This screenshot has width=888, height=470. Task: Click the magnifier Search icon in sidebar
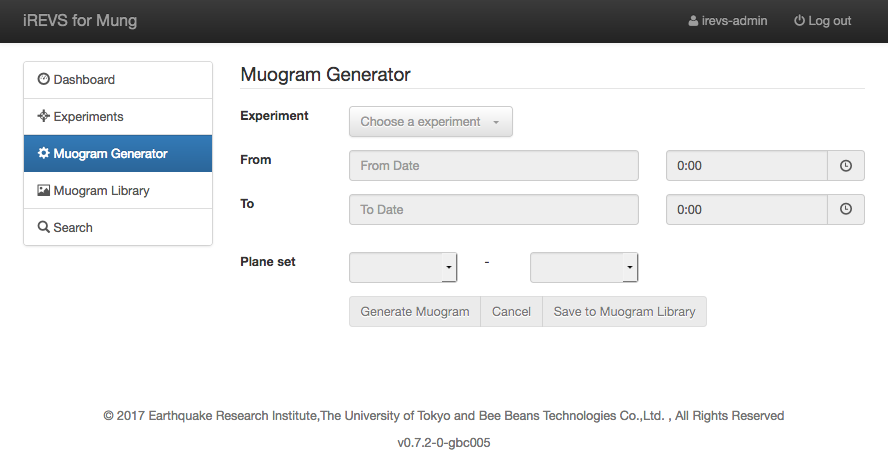[44, 228]
